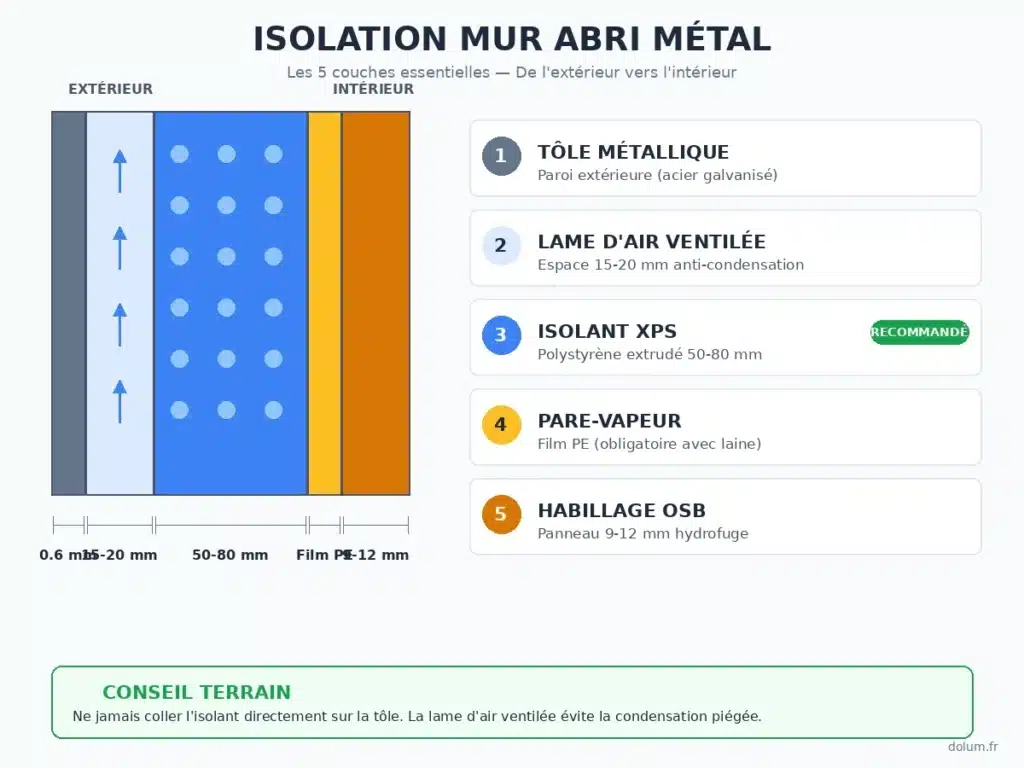Open the TÔLE MÉTALLIQUE card
Image resolution: width=1024 pixels, height=768 pixels.
click(726, 158)
